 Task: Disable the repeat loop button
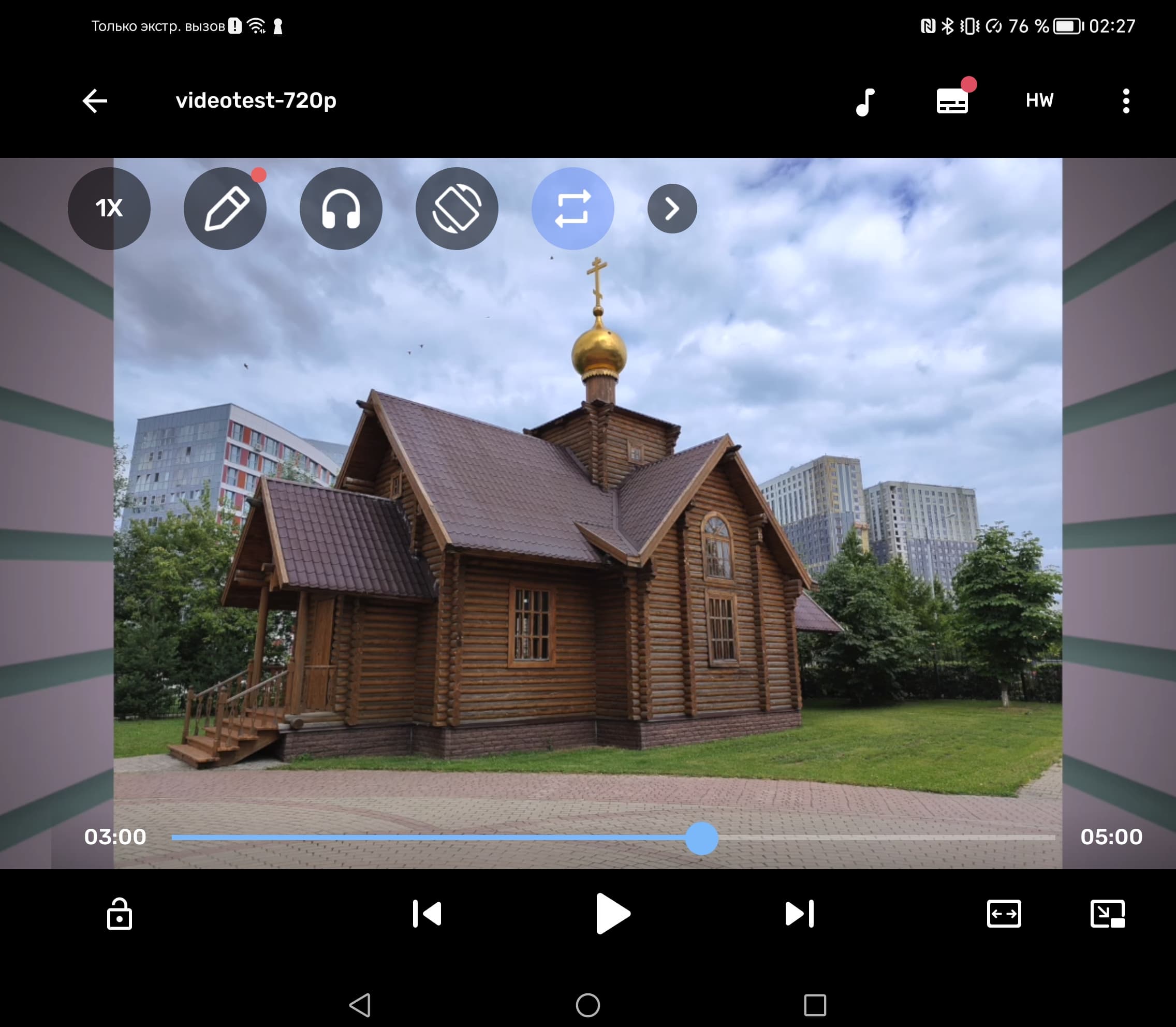coord(572,208)
